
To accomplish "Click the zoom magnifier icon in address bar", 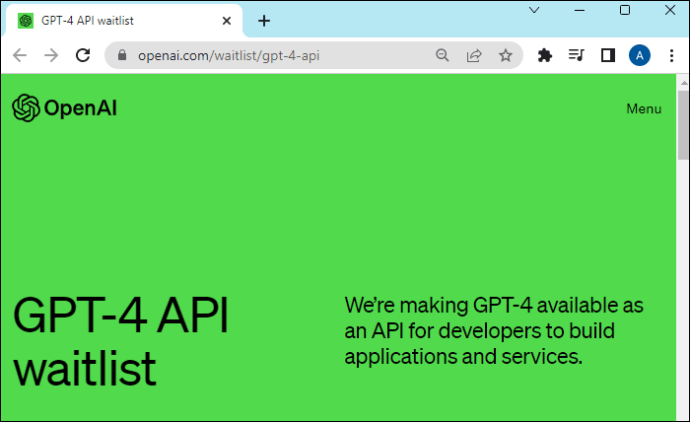I will pyautogui.click(x=442, y=55).
